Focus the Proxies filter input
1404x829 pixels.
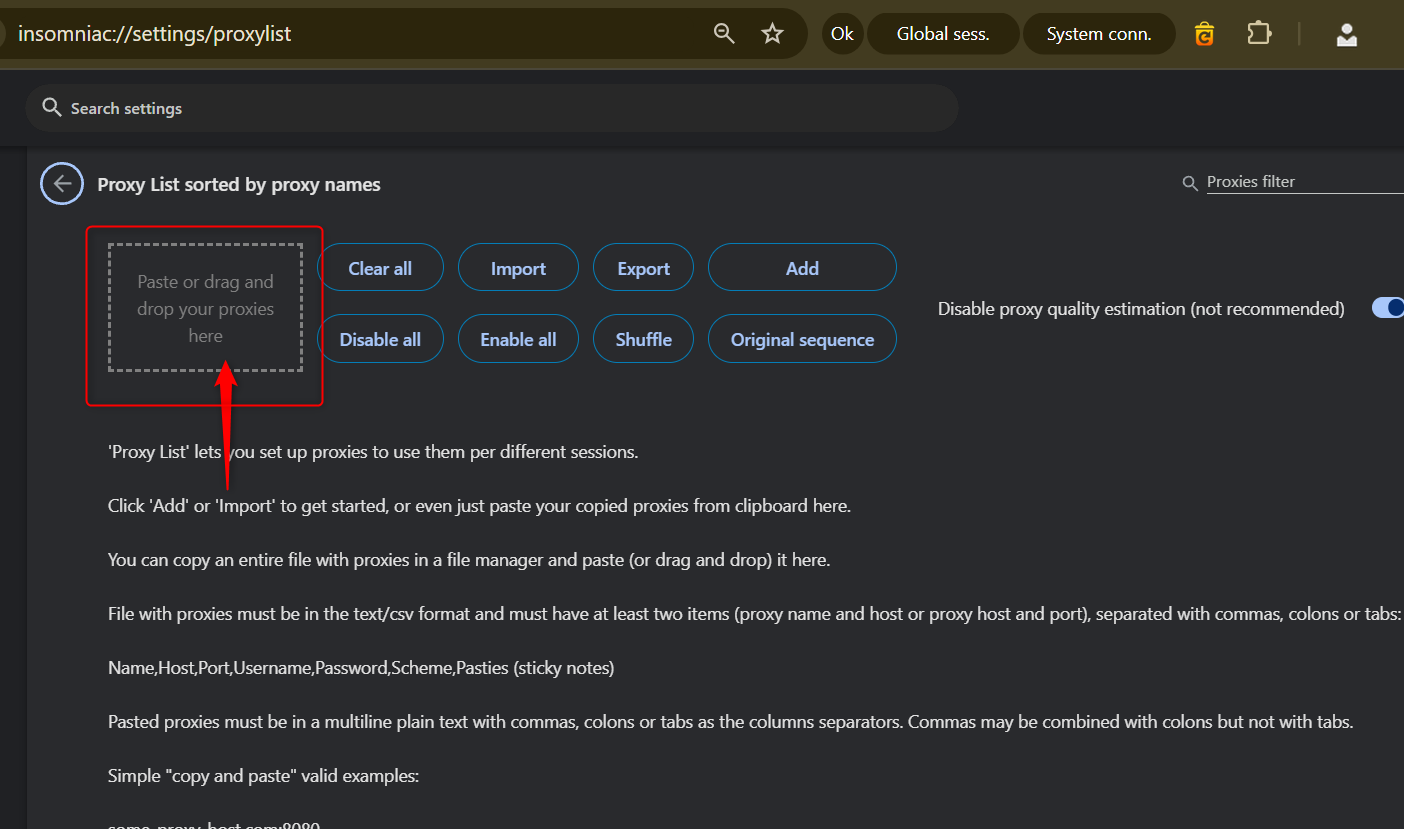pos(1305,182)
